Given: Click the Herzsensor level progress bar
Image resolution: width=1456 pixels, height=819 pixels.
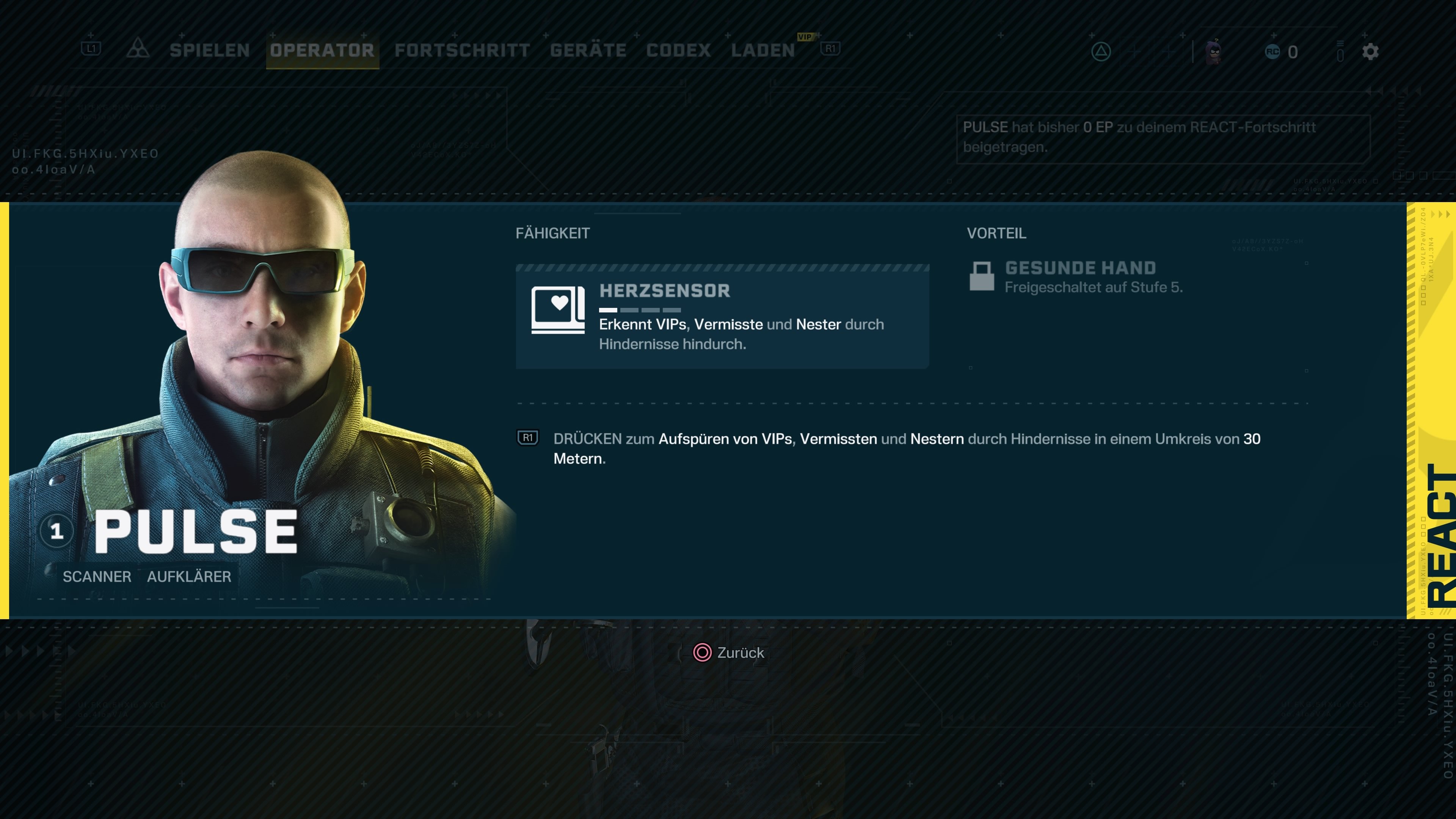Looking at the screenshot, I should (x=640, y=310).
